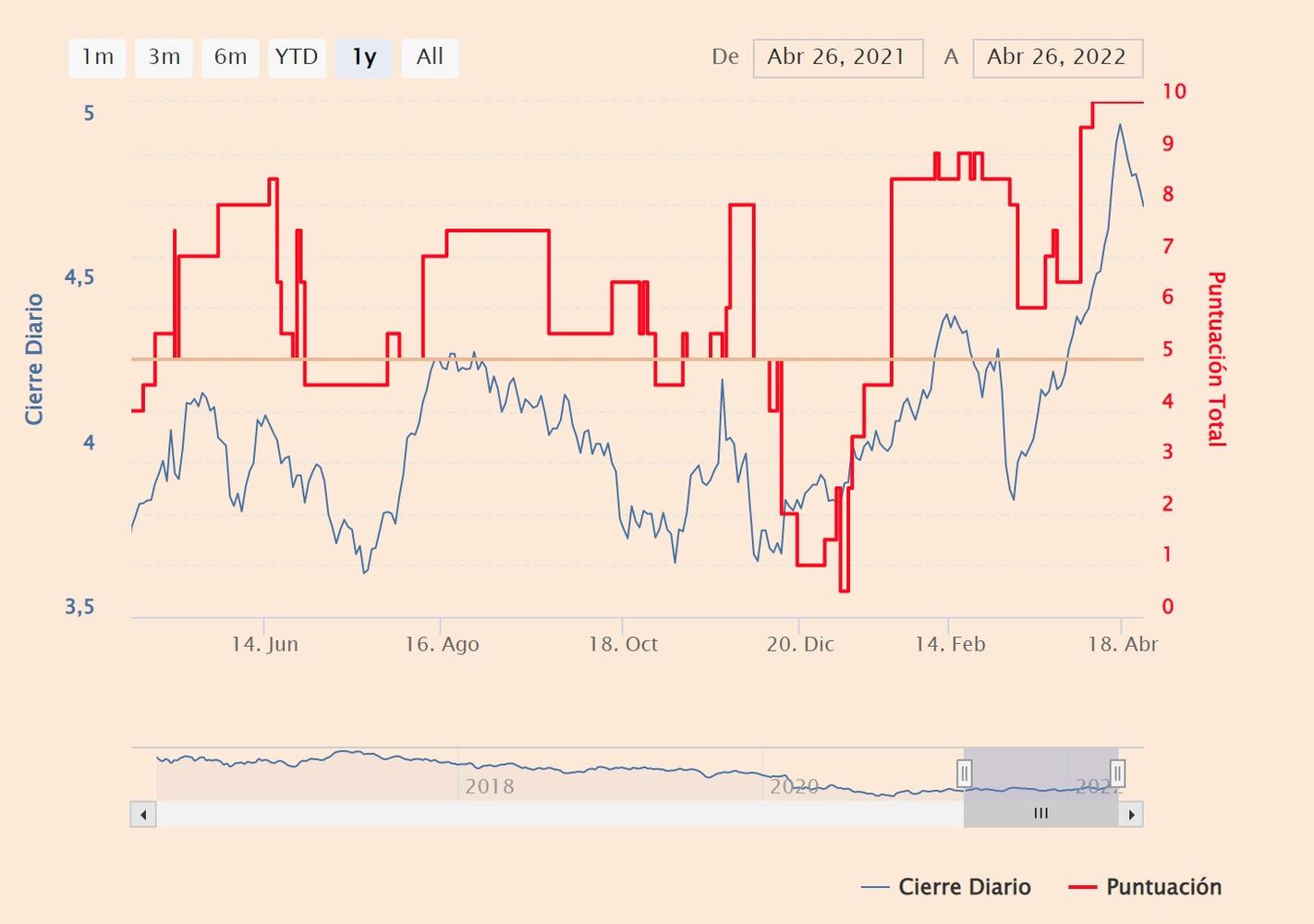Show All data range
This screenshot has width=1314, height=924.
pos(430,57)
